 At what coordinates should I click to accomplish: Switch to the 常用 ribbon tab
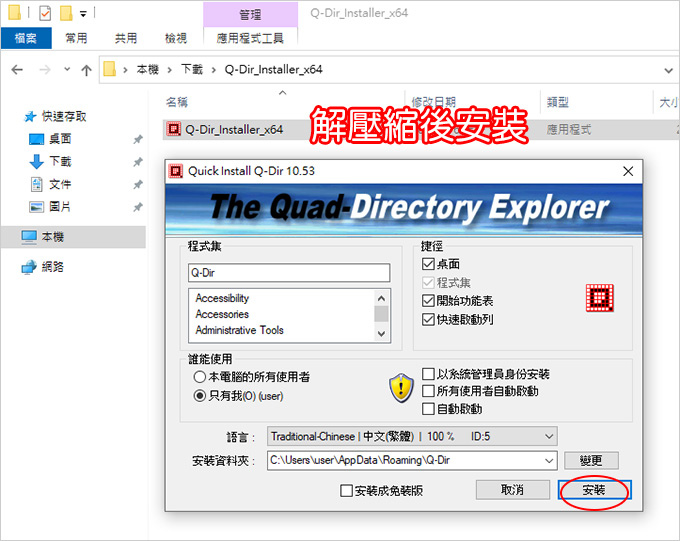tap(76, 38)
